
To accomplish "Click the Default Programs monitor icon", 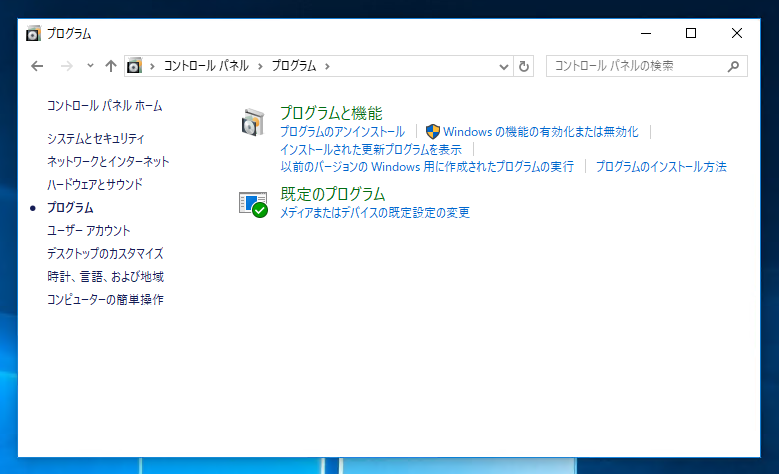I will [253, 204].
